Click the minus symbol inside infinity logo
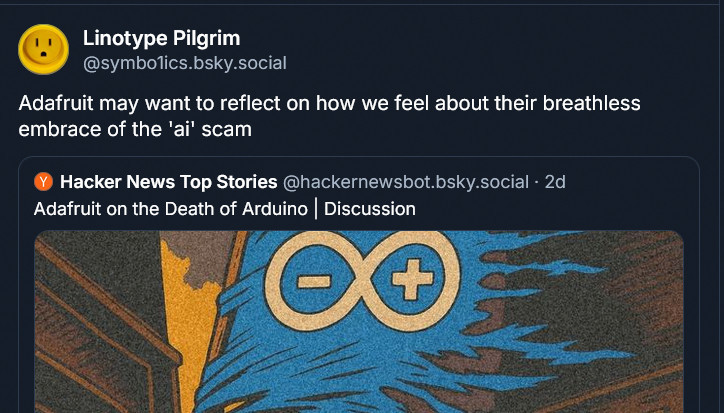The width and height of the screenshot is (724, 413). coord(314,281)
